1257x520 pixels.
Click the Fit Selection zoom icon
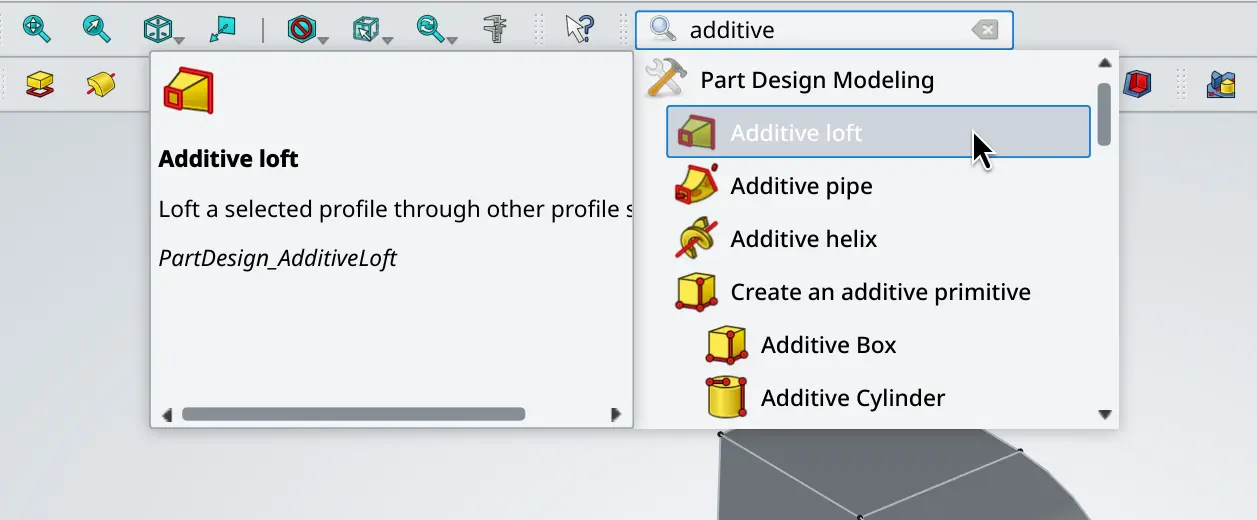tap(97, 29)
